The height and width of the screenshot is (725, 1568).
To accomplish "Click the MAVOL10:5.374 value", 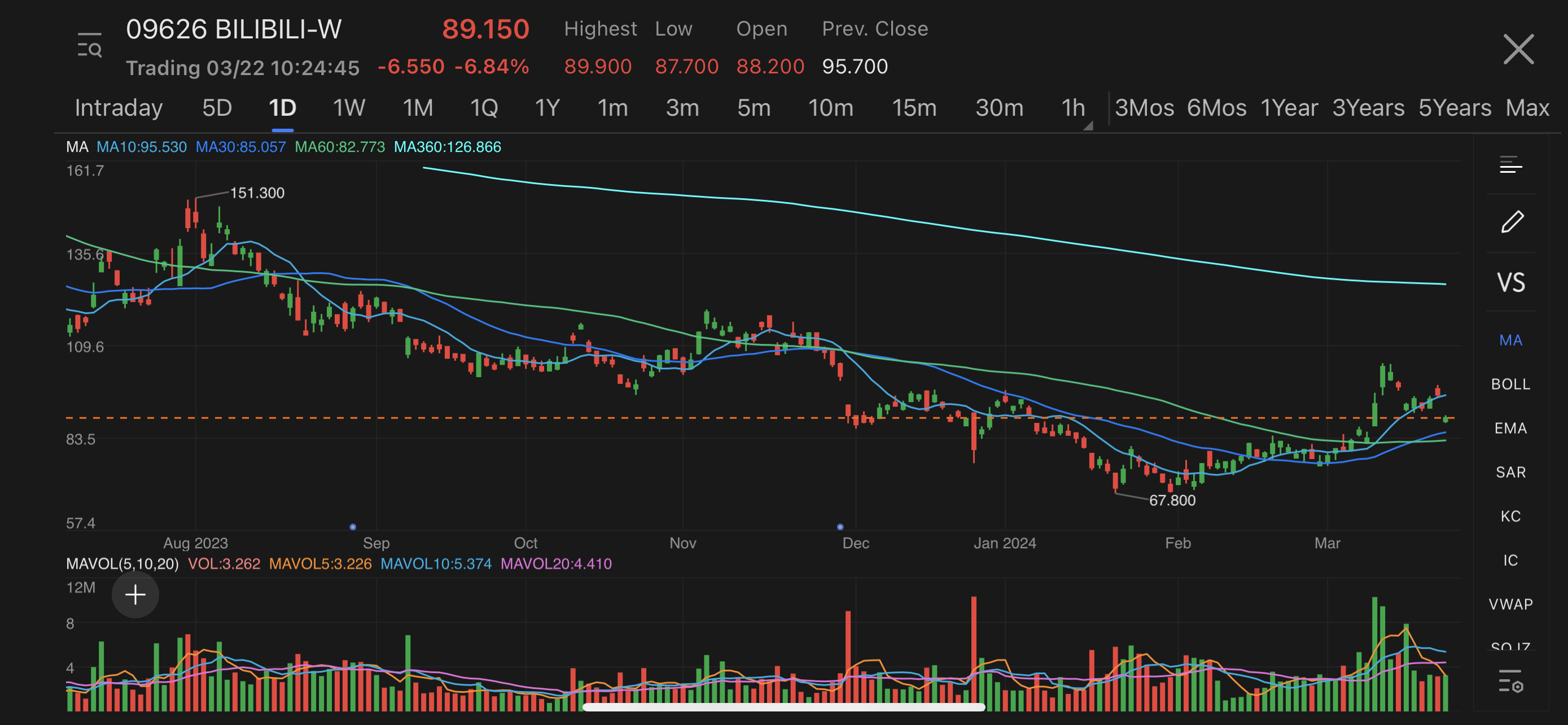I will [436, 564].
